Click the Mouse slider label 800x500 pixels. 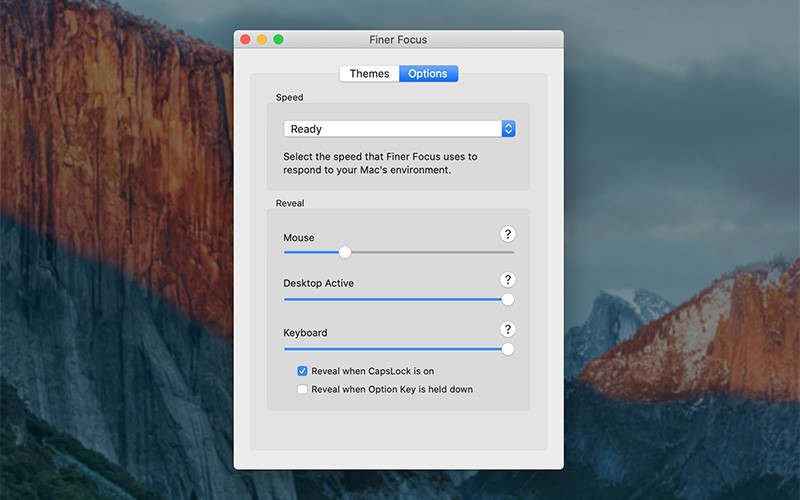pyautogui.click(x=298, y=238)
